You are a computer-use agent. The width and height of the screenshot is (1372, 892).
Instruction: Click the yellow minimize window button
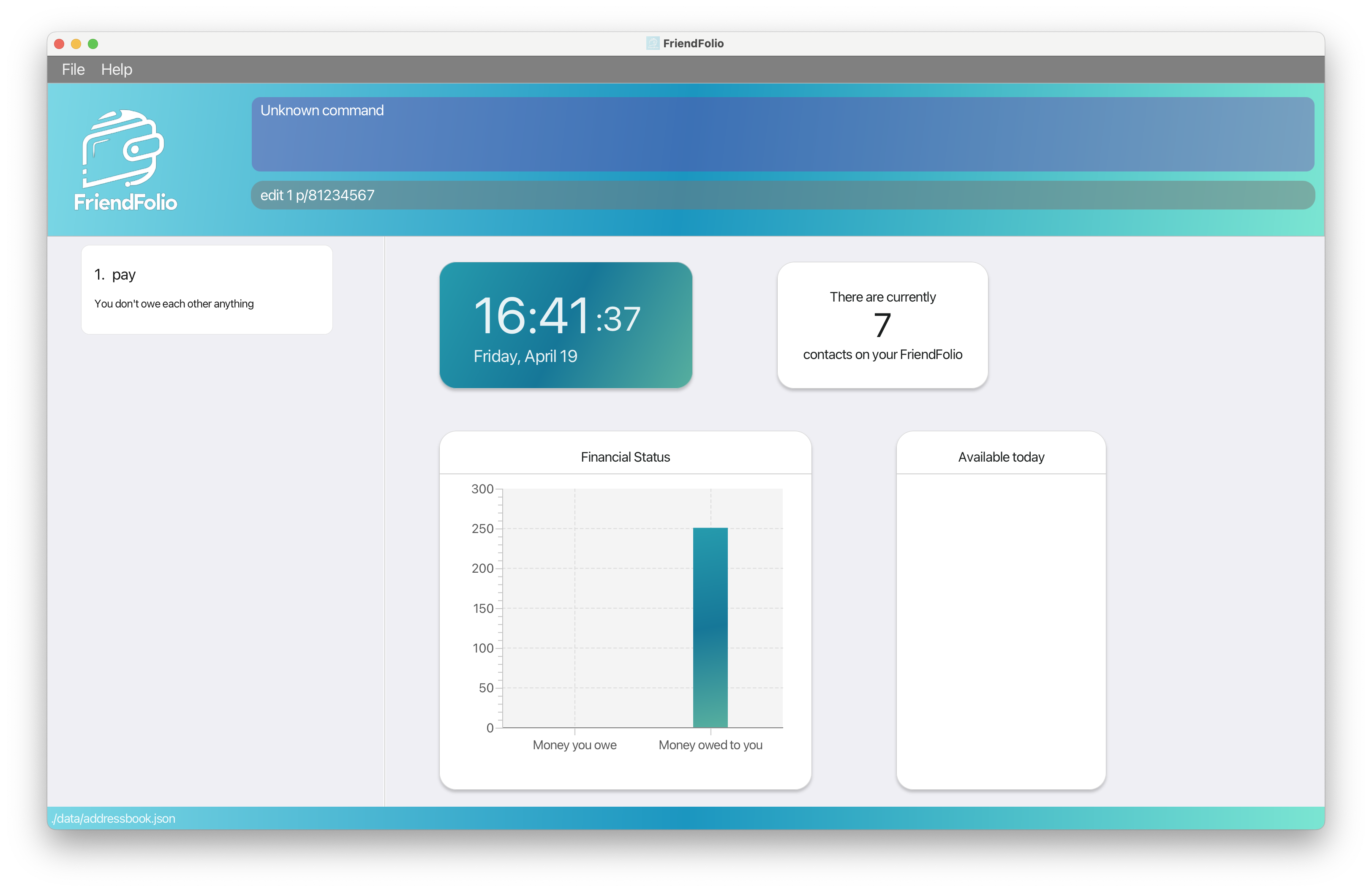point(76,44)
